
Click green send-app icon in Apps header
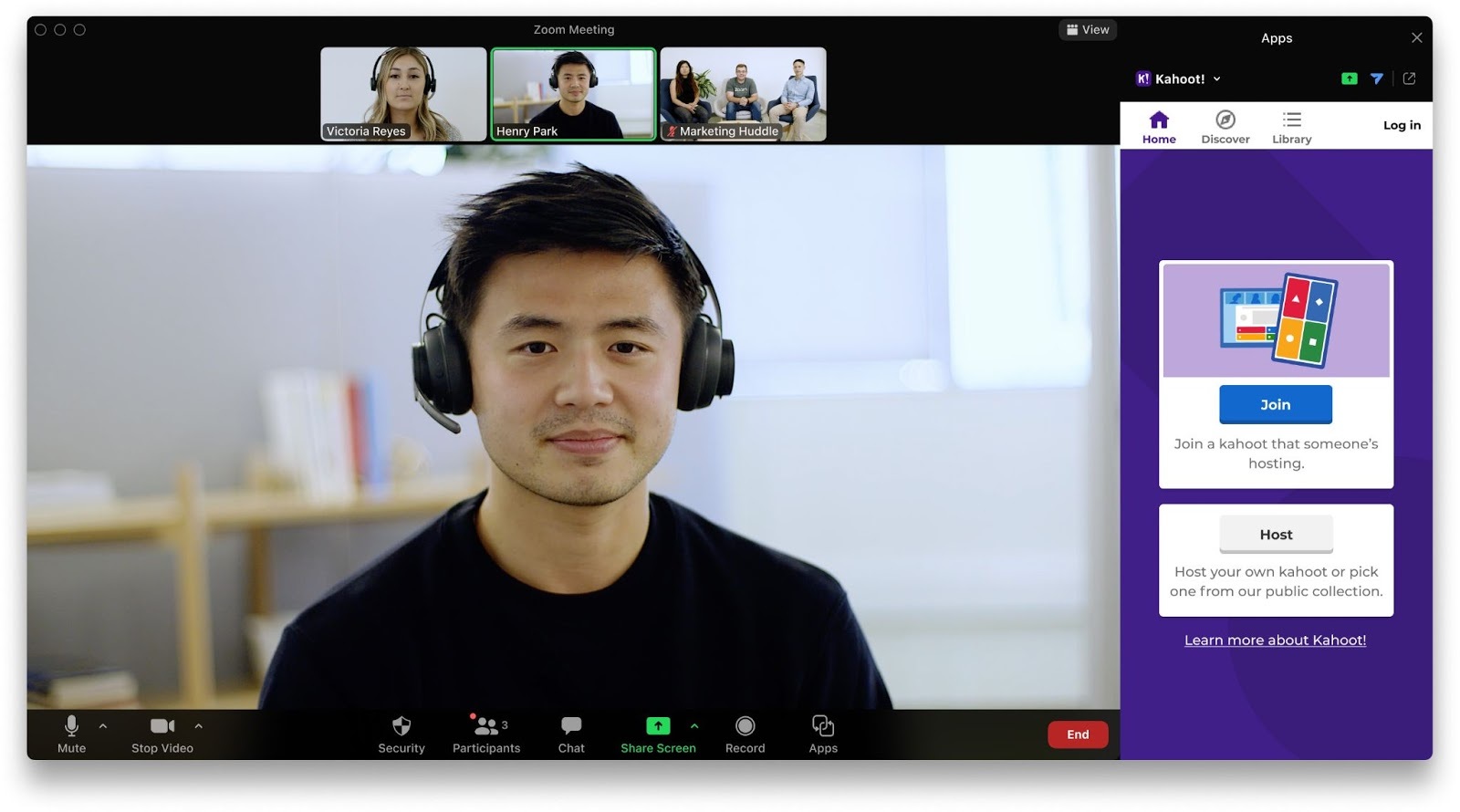(1349, 78)
